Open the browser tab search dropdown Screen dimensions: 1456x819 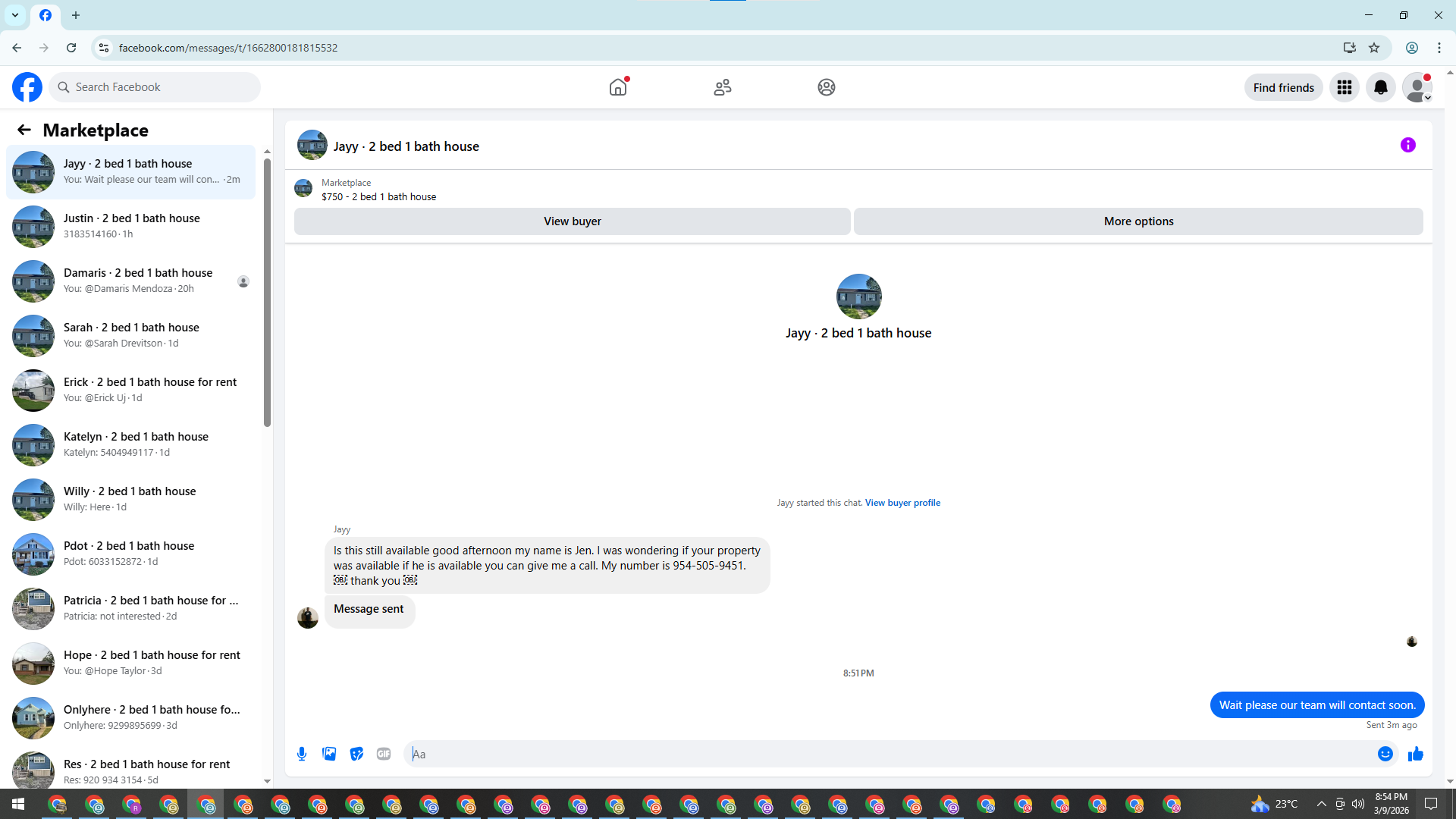[x=15, y=15]
